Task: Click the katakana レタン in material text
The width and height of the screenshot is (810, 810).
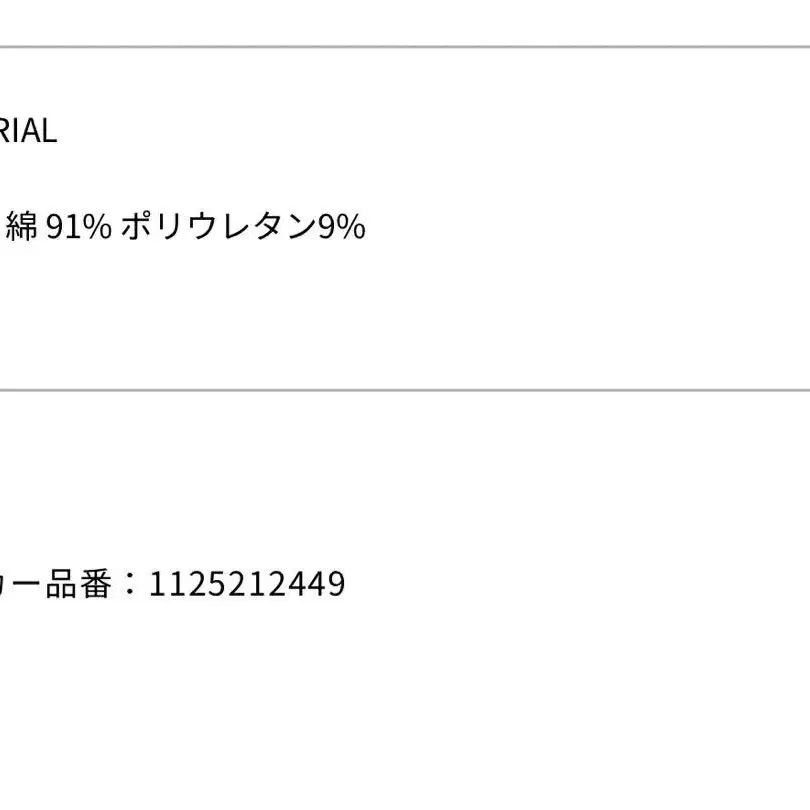Action: (x=268, y=226)
